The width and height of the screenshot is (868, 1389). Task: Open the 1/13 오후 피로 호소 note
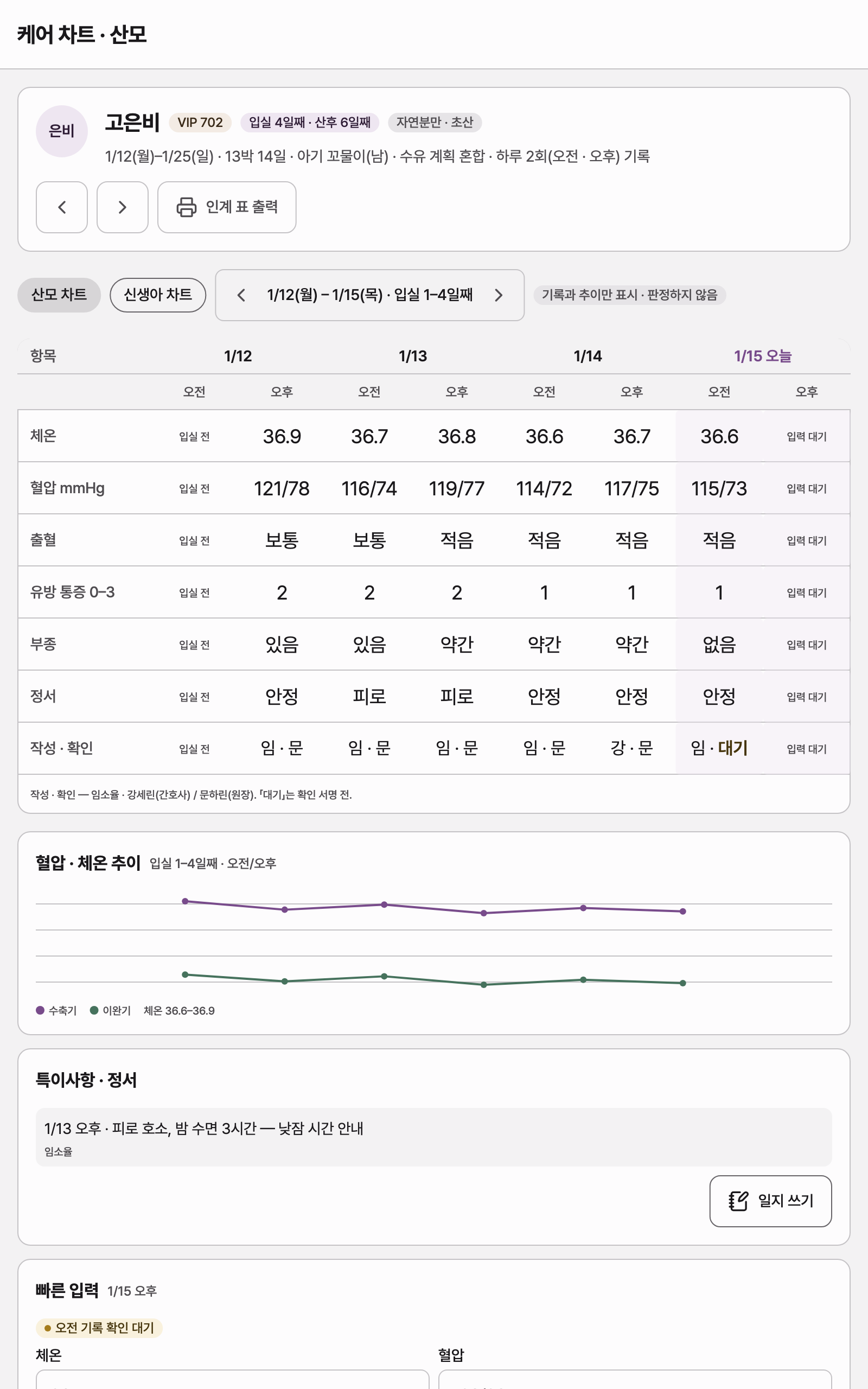pyautogui.click(x=433, y=1137)
